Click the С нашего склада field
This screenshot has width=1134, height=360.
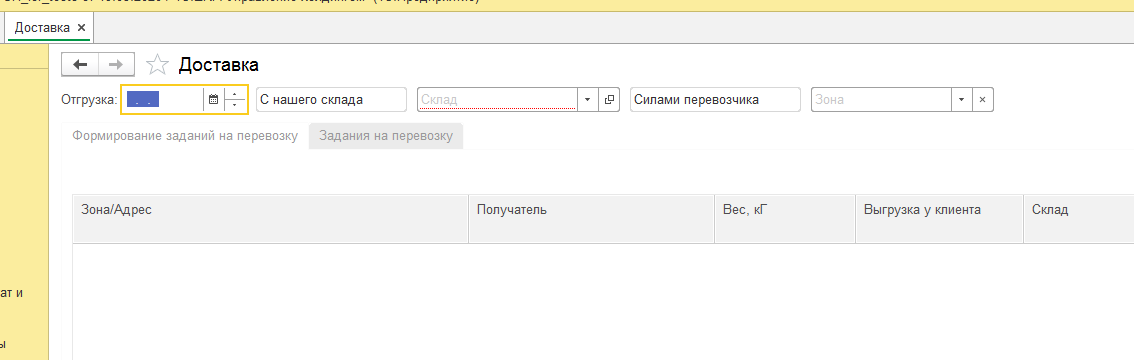point(331,100)
